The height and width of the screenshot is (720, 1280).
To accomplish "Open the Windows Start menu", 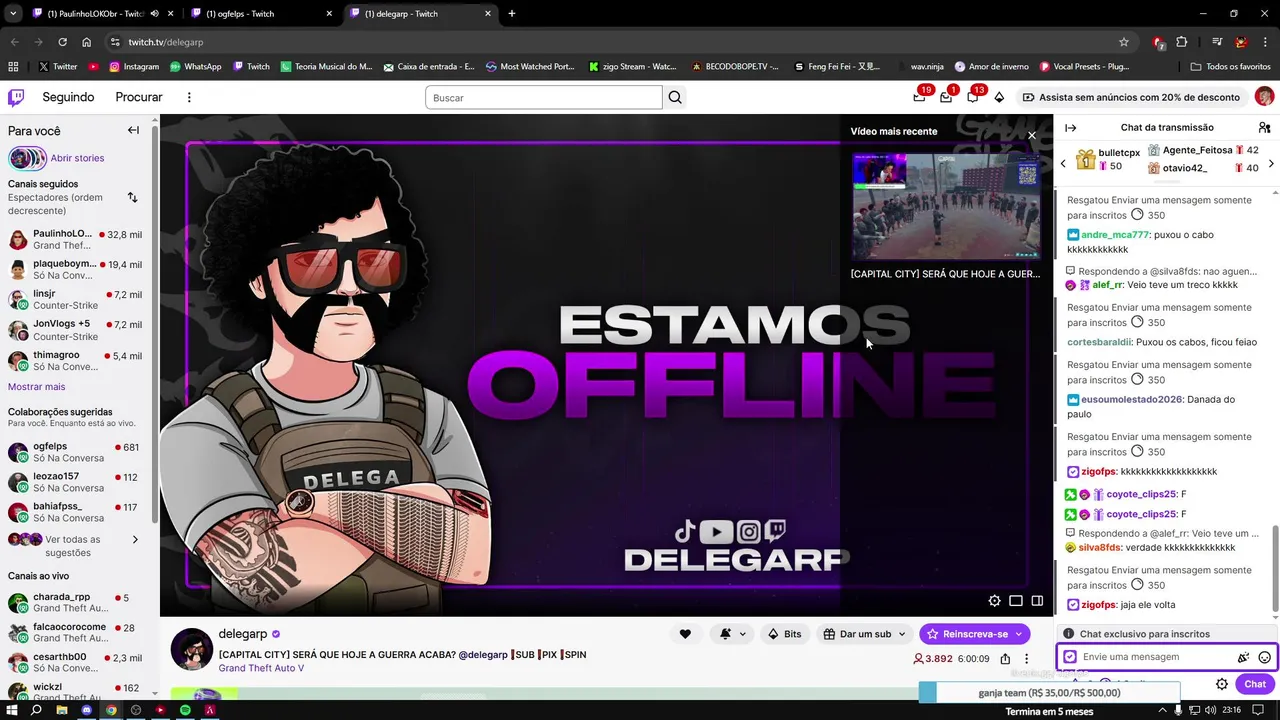I will tap(12, 710).
